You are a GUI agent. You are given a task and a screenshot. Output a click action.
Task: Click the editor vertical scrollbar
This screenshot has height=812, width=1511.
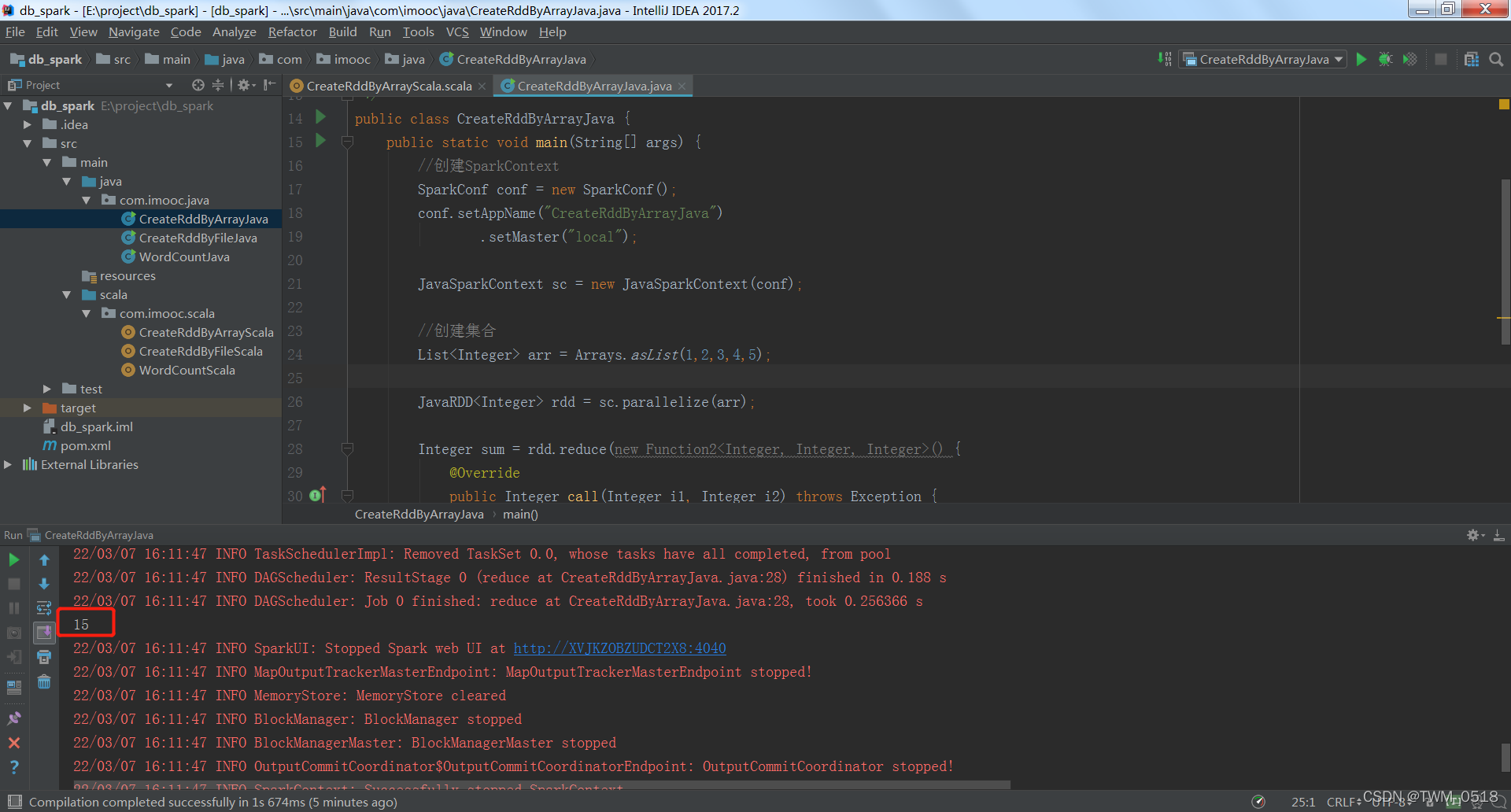(x=1505, y=261)
